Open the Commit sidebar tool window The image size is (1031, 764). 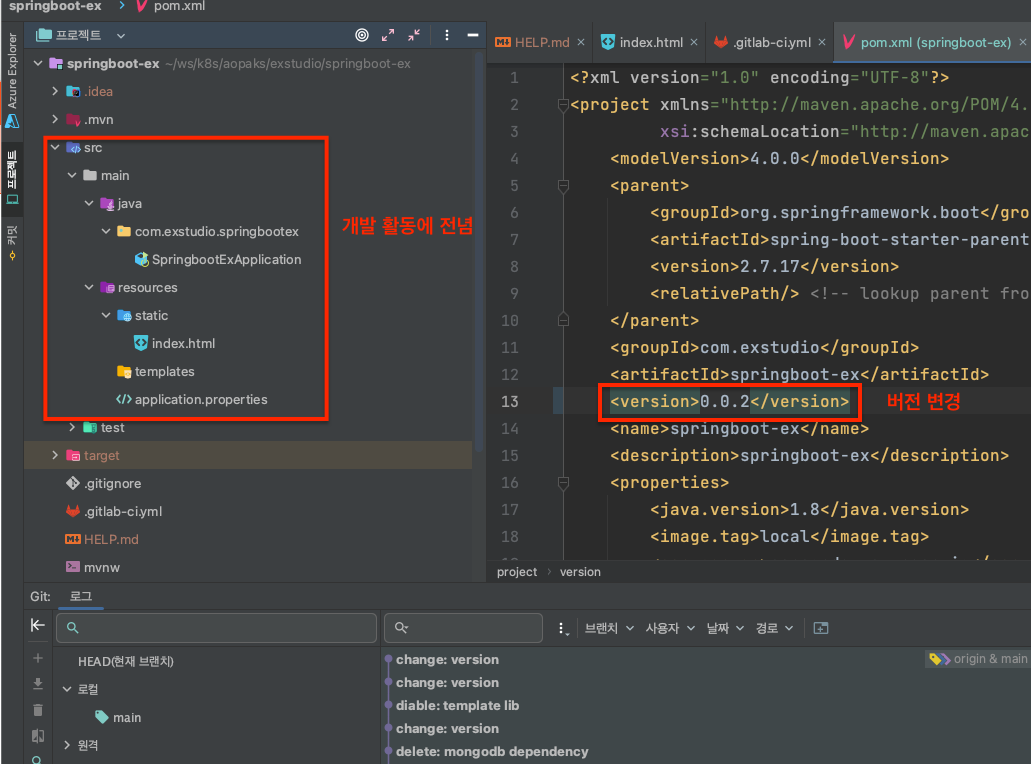[x=12, y=242]
